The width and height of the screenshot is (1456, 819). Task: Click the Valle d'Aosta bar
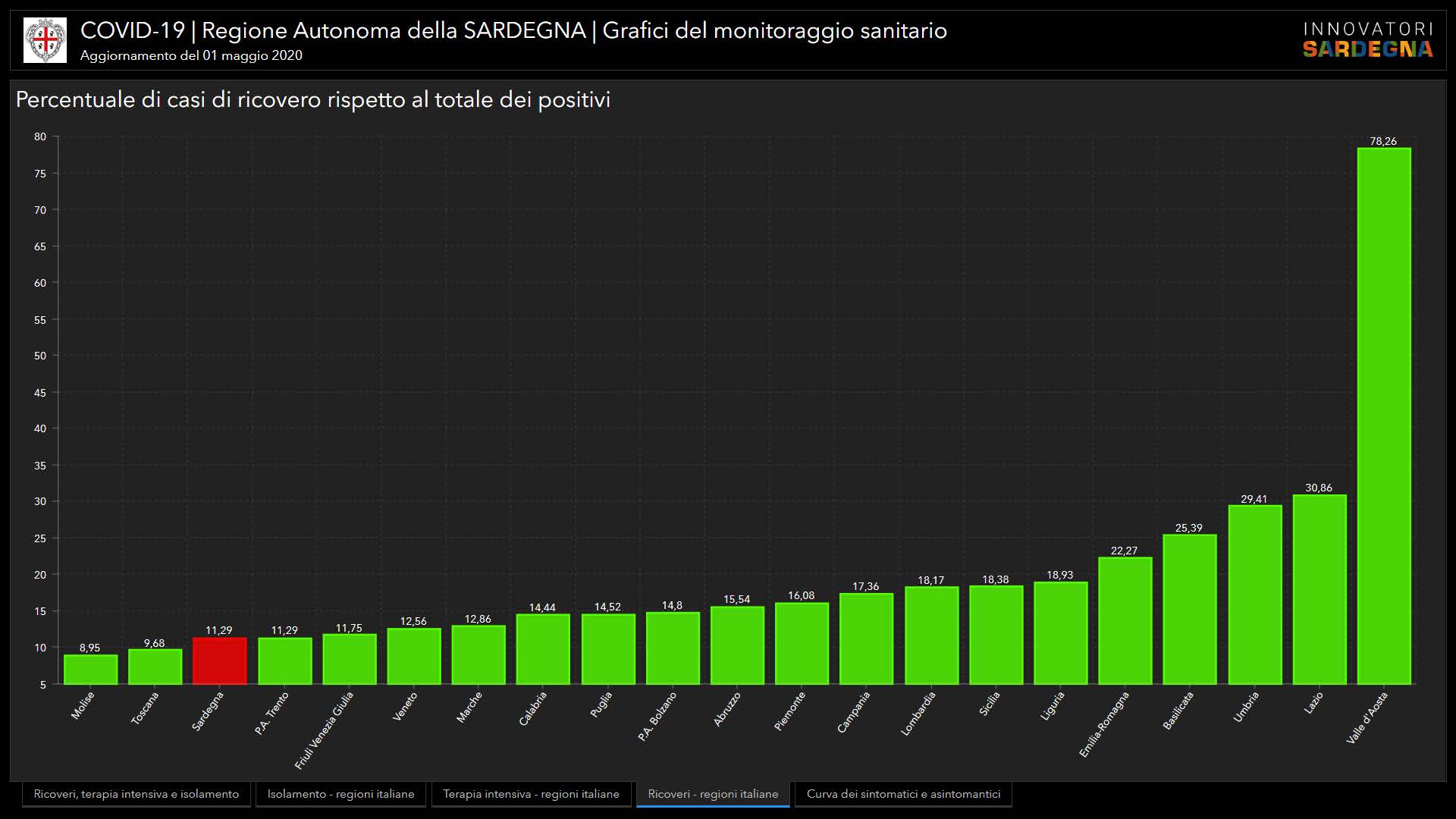pos(1383,417)
